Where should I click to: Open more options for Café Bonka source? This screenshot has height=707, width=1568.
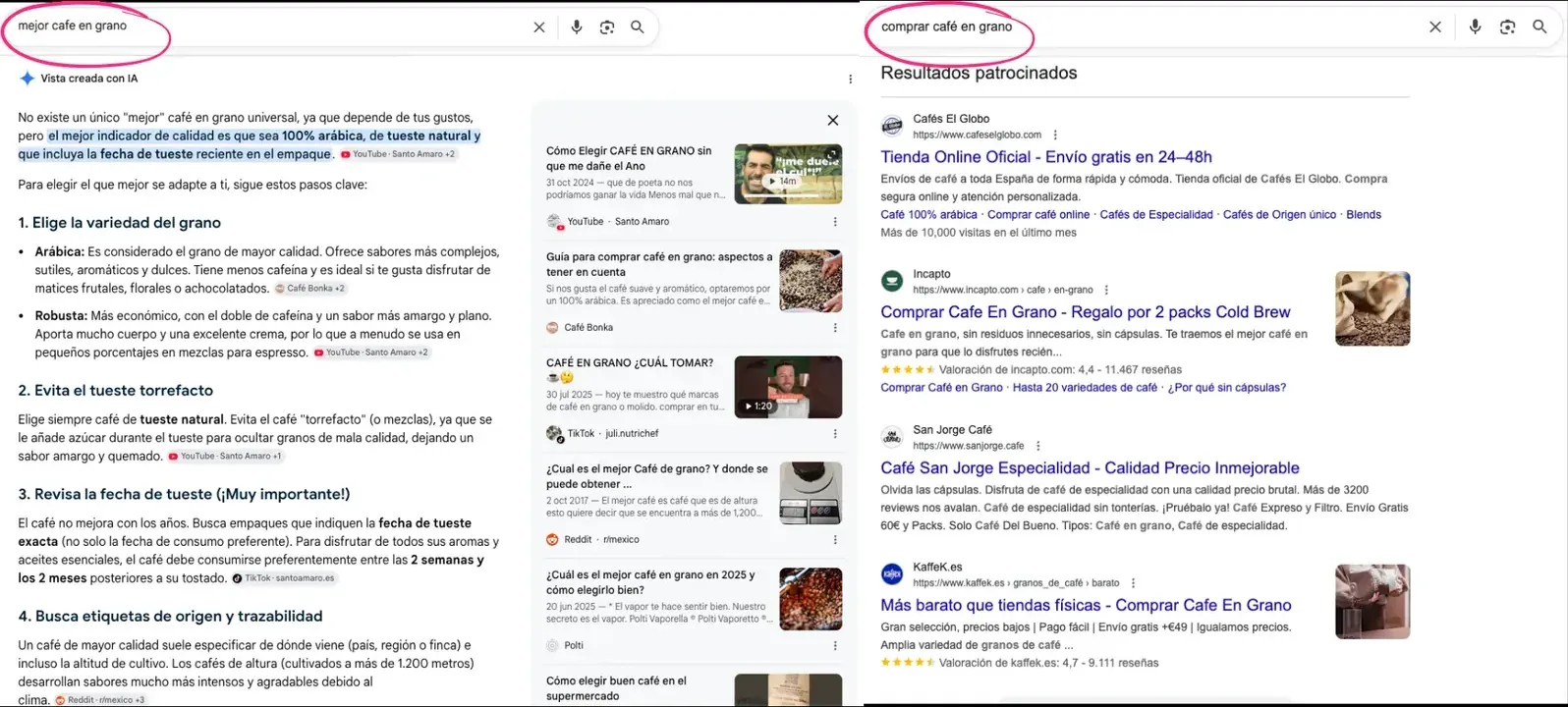click(x=835, y=328)
